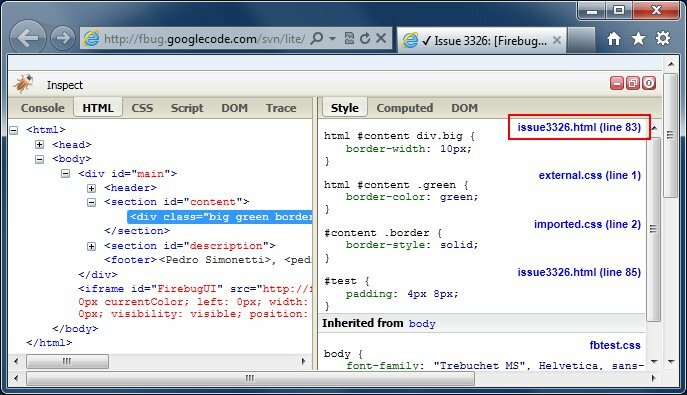The height and width of the screenshot is (395, 687).
Task: Click the Firebug bug icon
Action: click(x=24, y=84)
